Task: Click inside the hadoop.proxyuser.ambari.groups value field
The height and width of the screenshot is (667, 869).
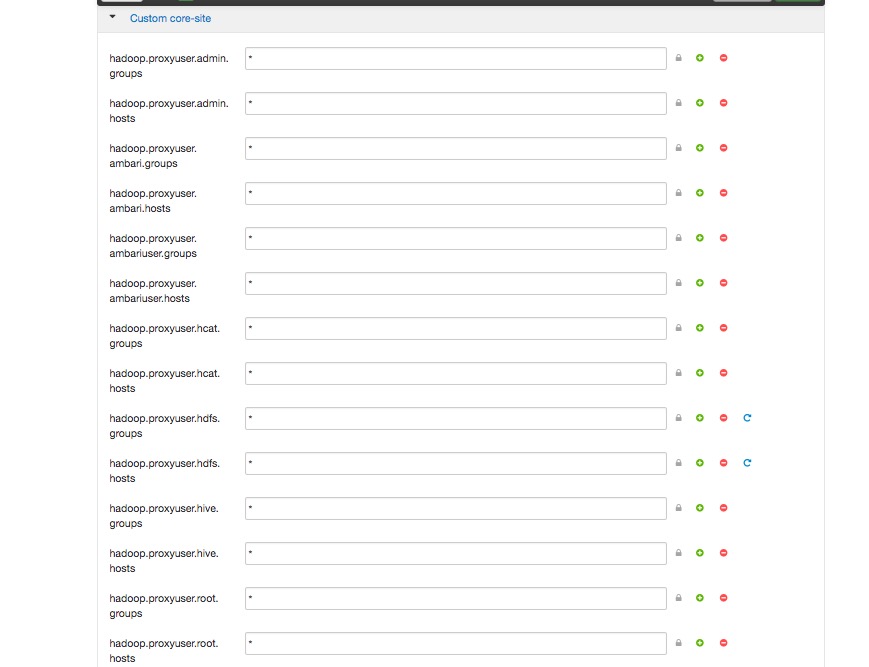Action: [455, 148]
